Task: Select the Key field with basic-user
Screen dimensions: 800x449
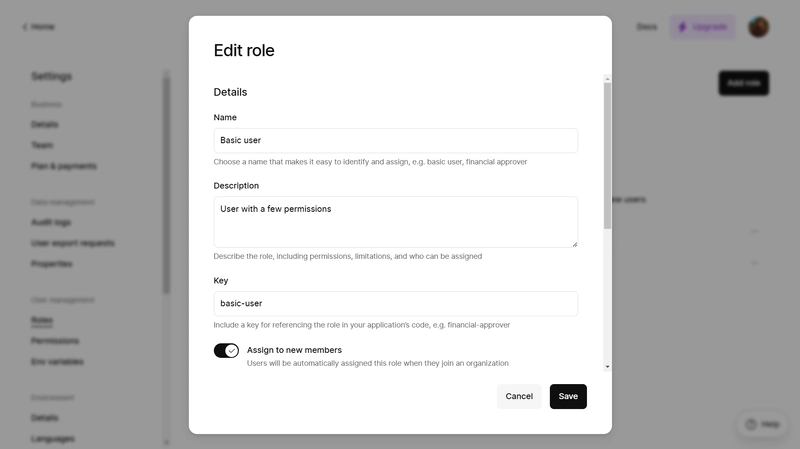Action: (x=395, y=304)
